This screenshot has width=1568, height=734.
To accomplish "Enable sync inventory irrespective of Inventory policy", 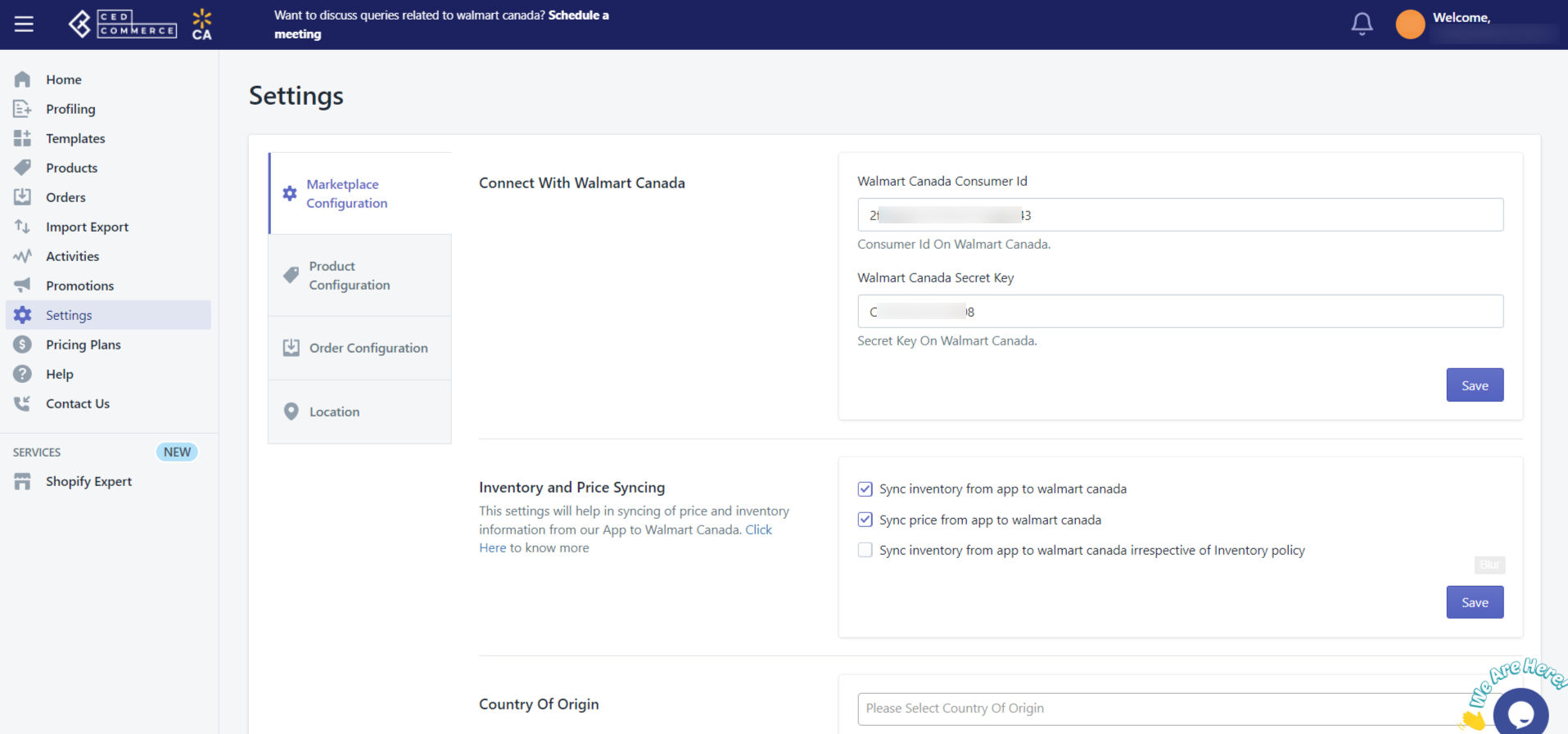I will point(865,550).
